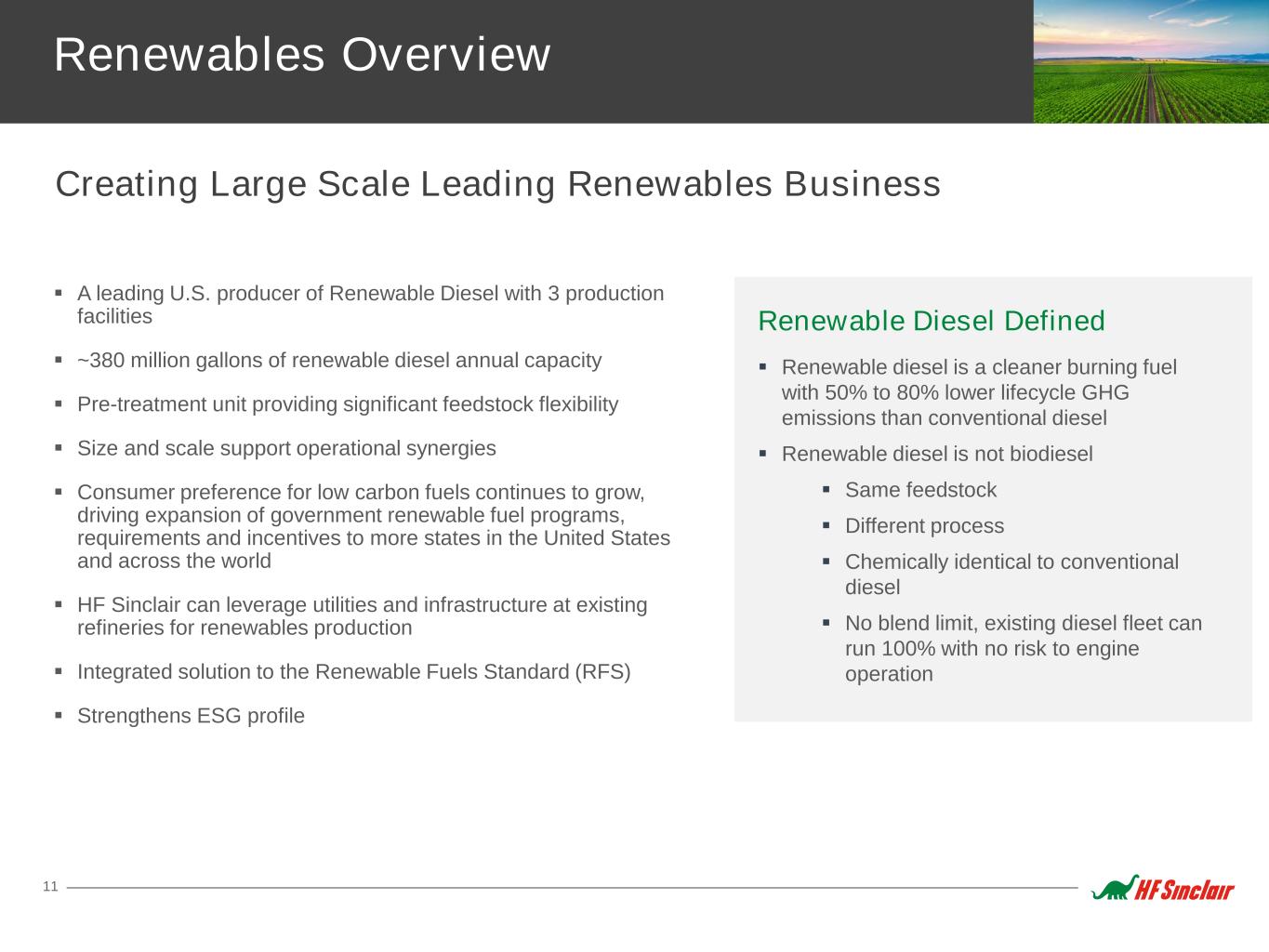Click the page number 11

pyautogui.click(x=50, y=887)
